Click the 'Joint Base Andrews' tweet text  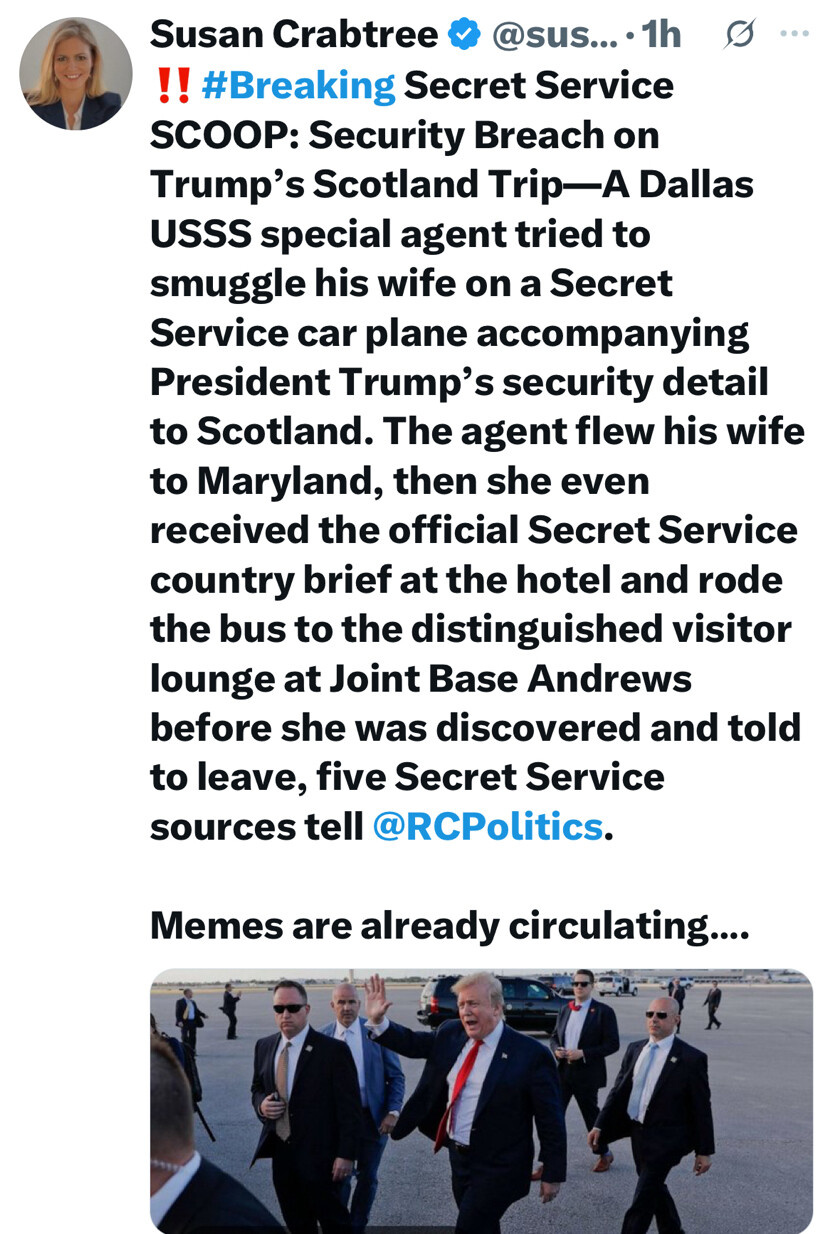click(x=509, y=679)
